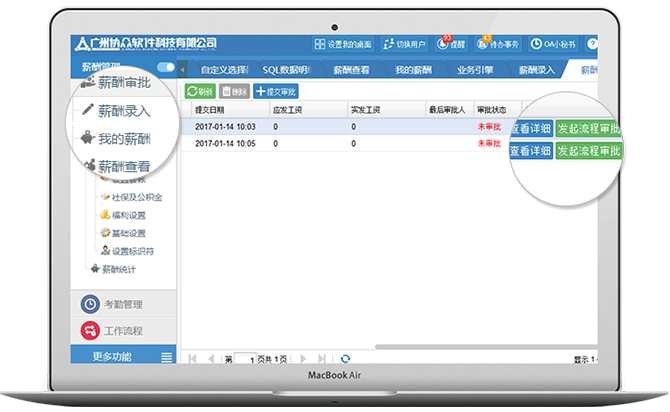Open 待办事务 pending tasks icon
670x412 pixels.
coord(485,44)
